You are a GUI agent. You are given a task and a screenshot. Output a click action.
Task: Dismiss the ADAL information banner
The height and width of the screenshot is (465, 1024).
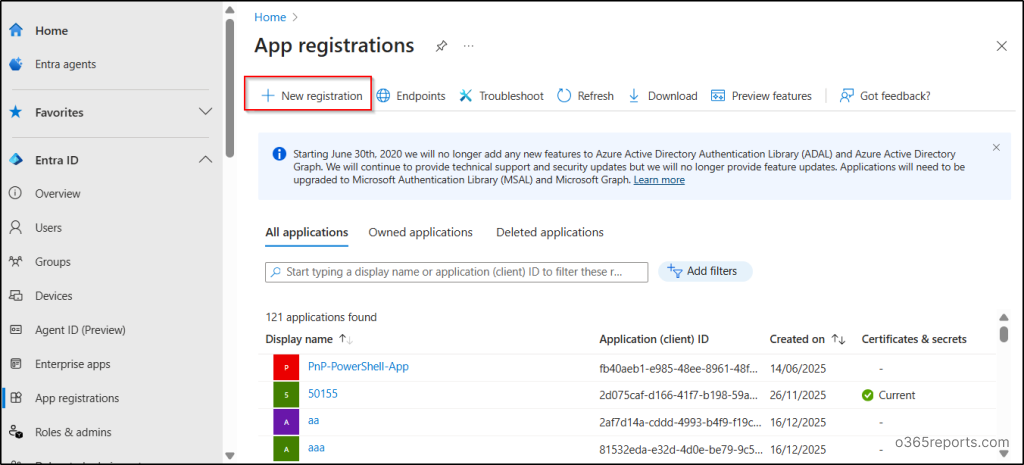(996, 148)
